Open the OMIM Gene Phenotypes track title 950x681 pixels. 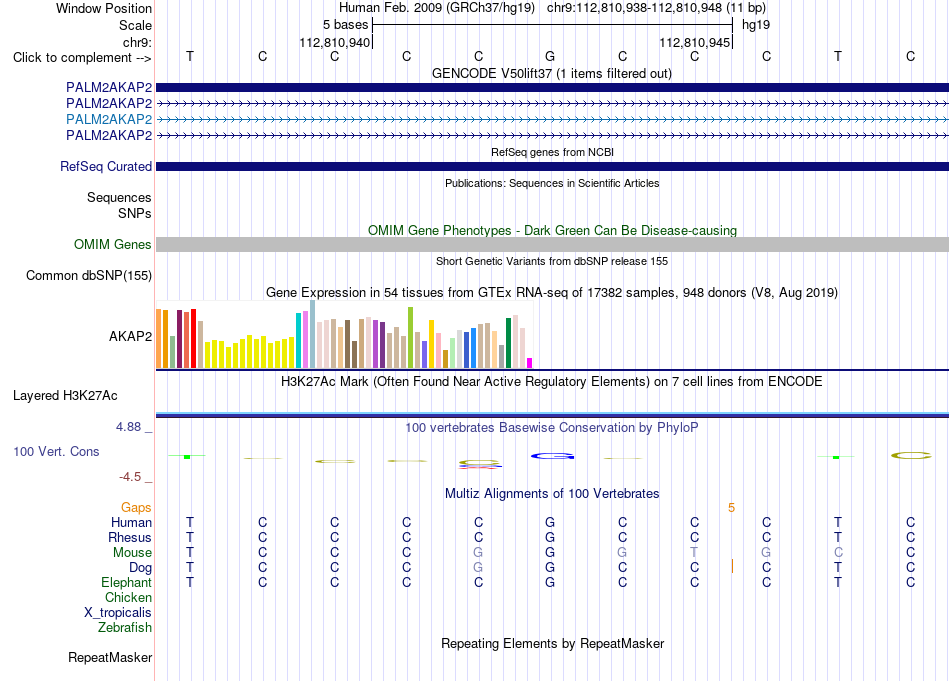tap(552, 230)
